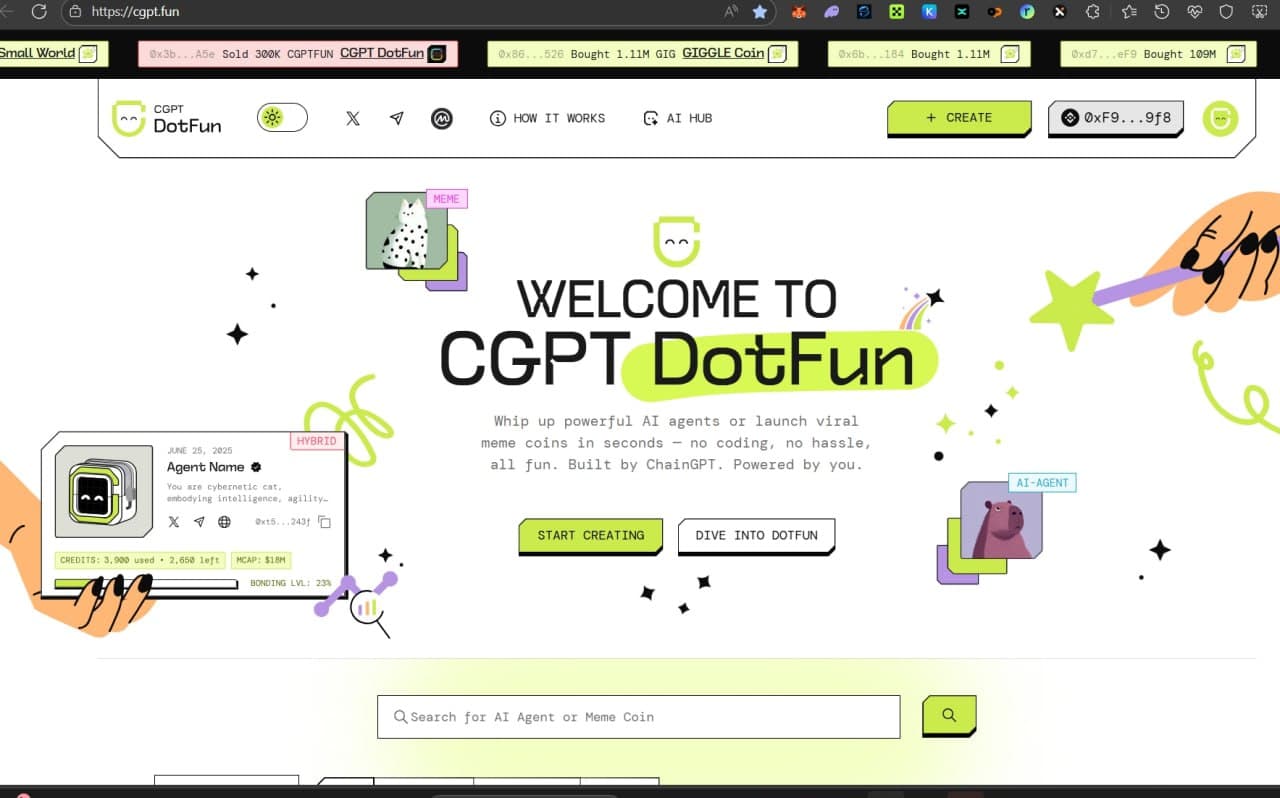This screenshot has height=798, width=1280.
Task: Open site info via the lock icon
Action: [74, 12]
